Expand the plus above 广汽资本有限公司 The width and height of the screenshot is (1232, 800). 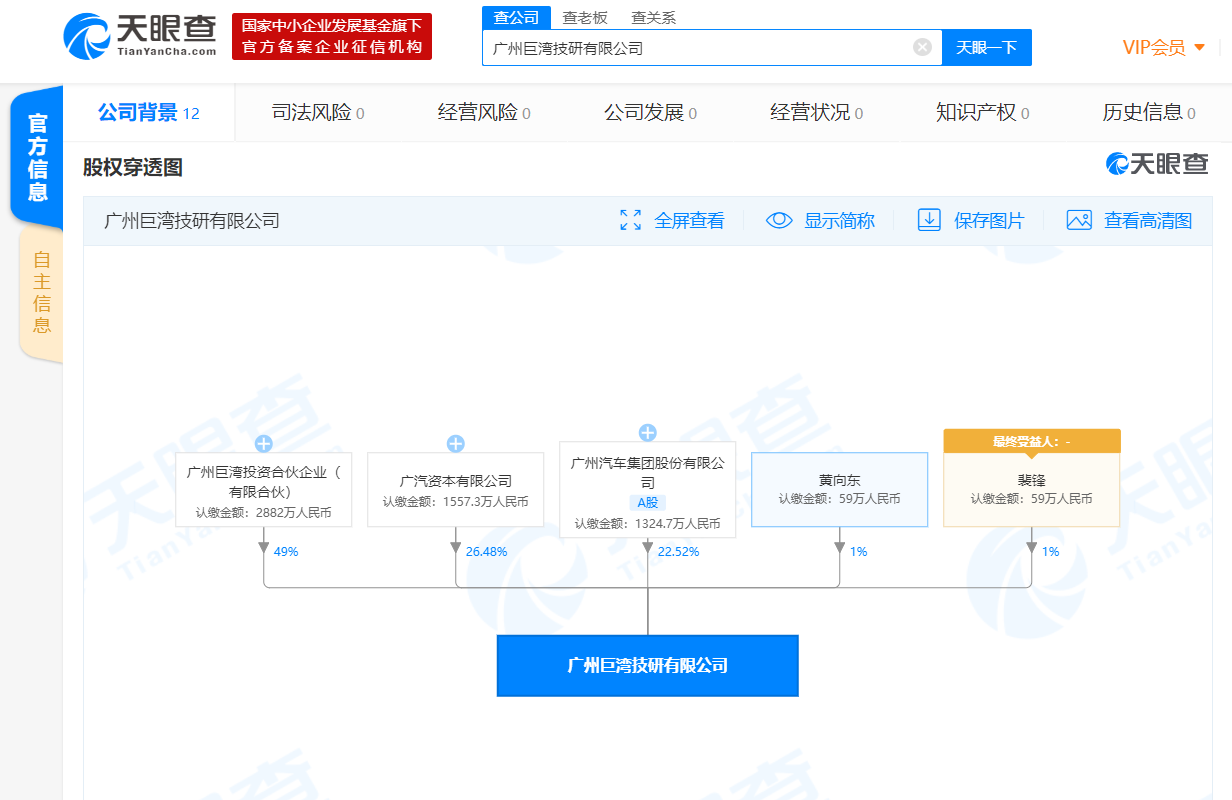(x=456, y=444)
